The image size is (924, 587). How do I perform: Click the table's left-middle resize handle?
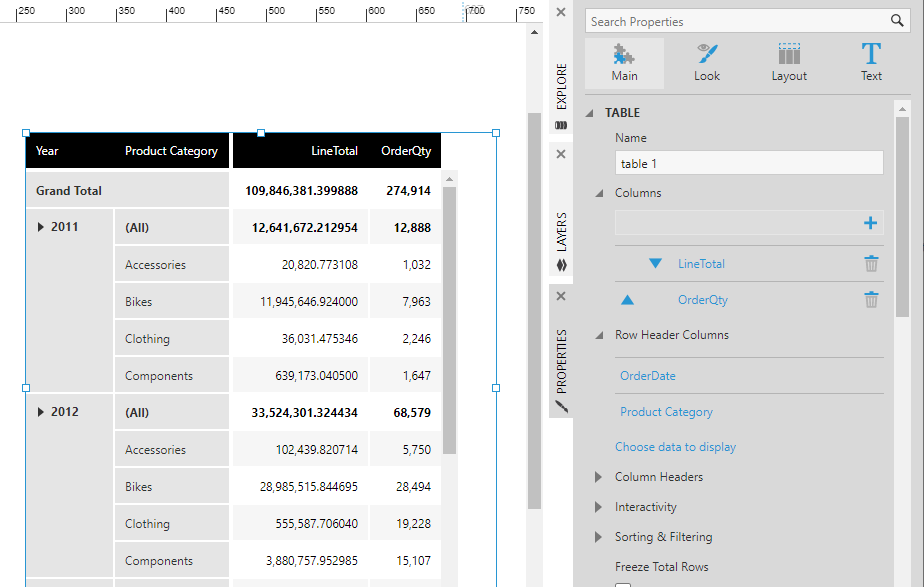[26, 388]
